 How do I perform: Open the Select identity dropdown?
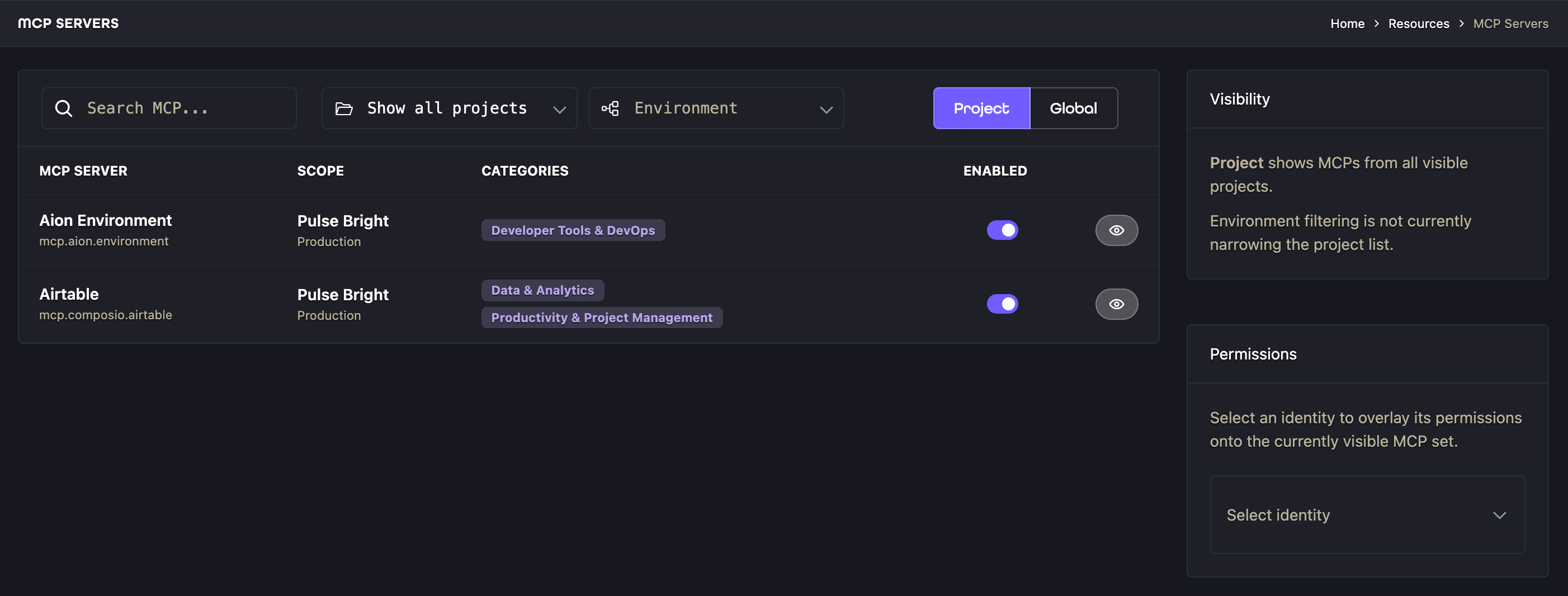(x=1367, y=514)
